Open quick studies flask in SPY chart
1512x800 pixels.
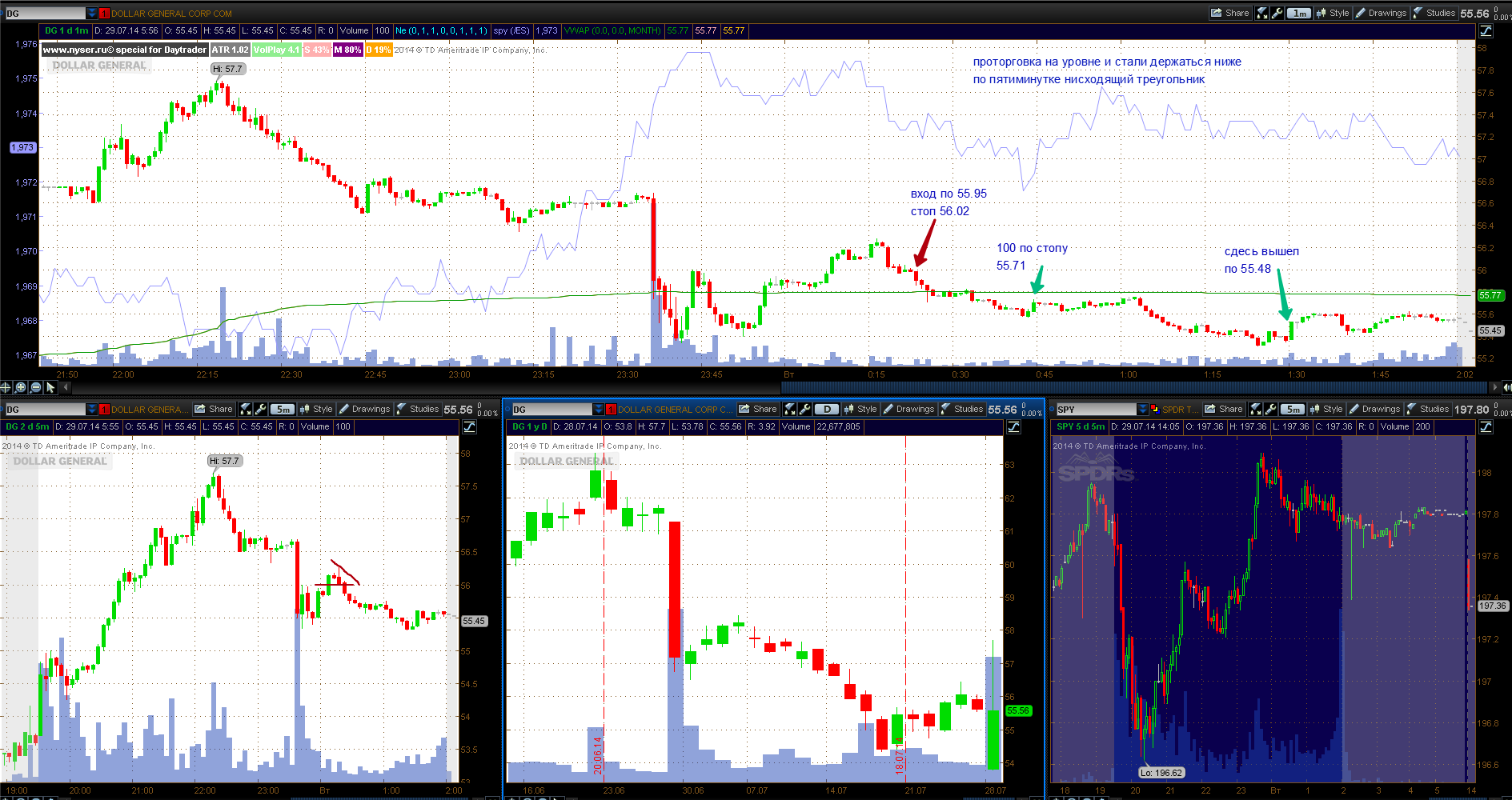pyautogui.click(x=1256, y=409)
